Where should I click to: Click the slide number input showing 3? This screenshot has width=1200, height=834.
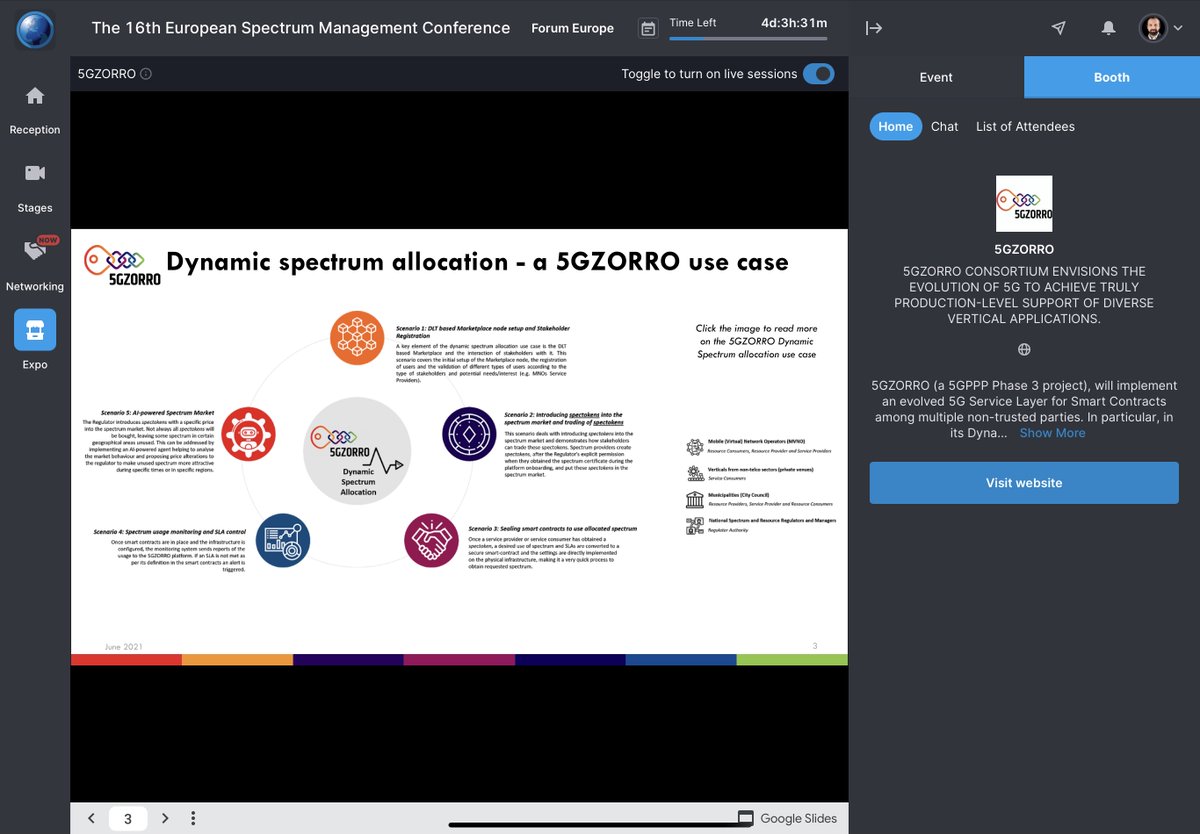point(127,818)
